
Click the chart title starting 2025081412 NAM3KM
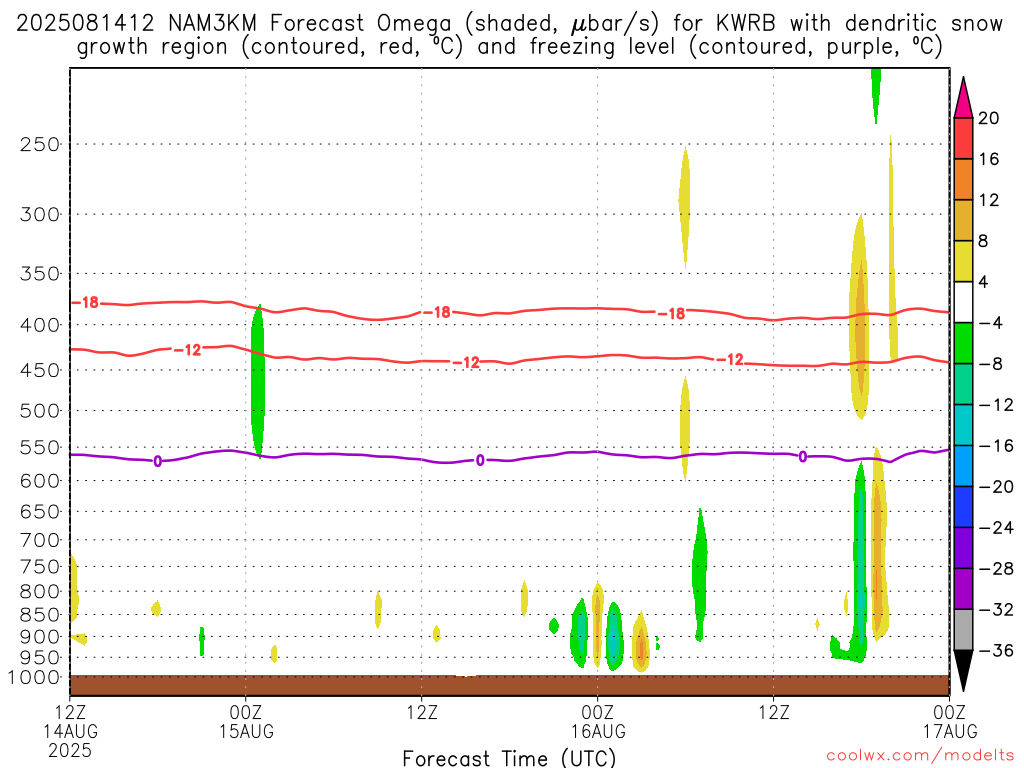[509, 35]
